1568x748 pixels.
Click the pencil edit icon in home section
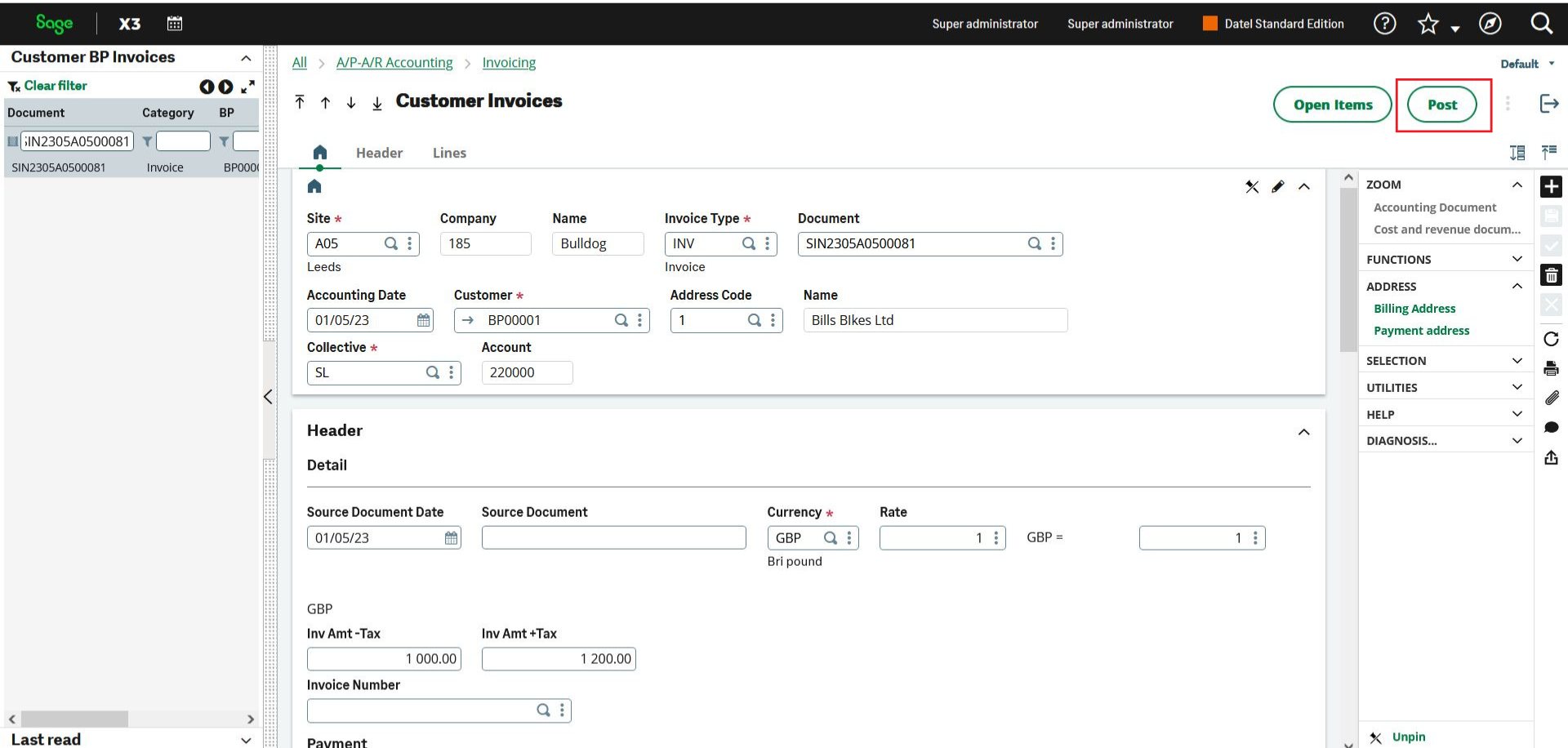(1277, 187)
